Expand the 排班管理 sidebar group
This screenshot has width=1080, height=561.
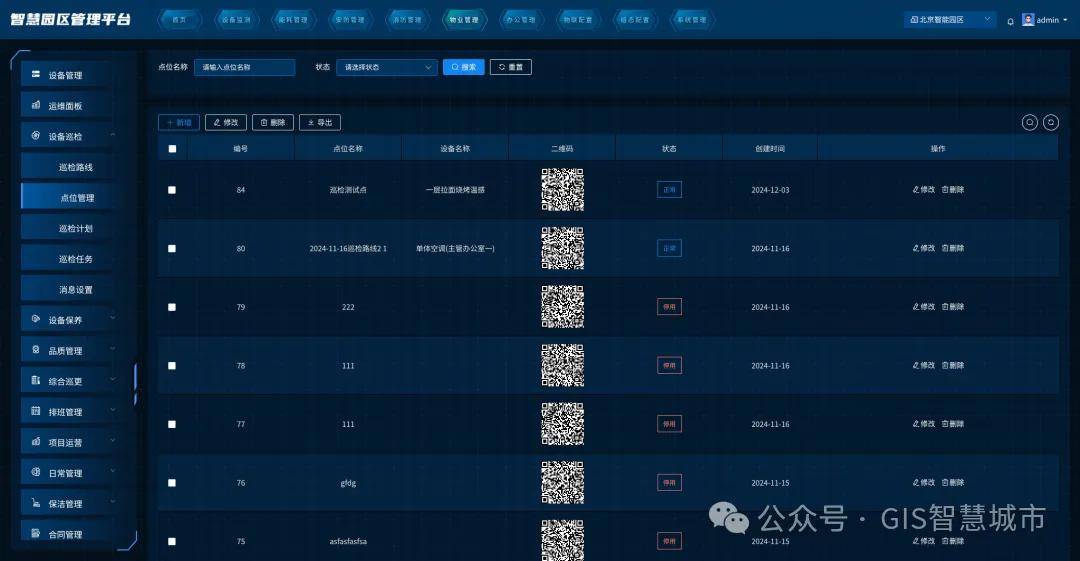[113, 410]
